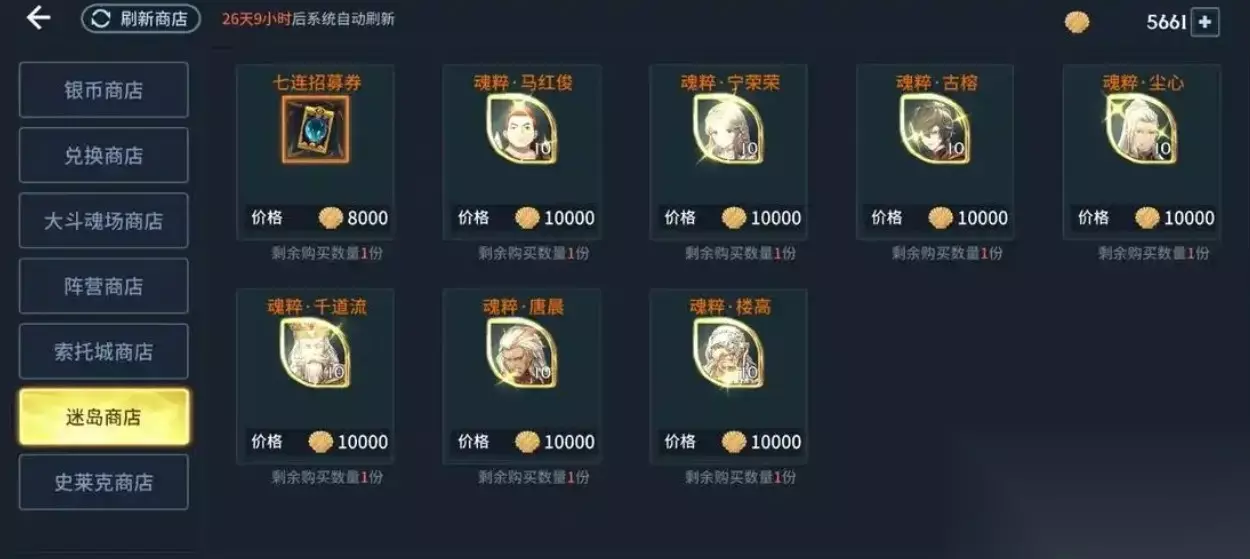Pick the 魂粹·楼高 character portrait

[729, 353]
